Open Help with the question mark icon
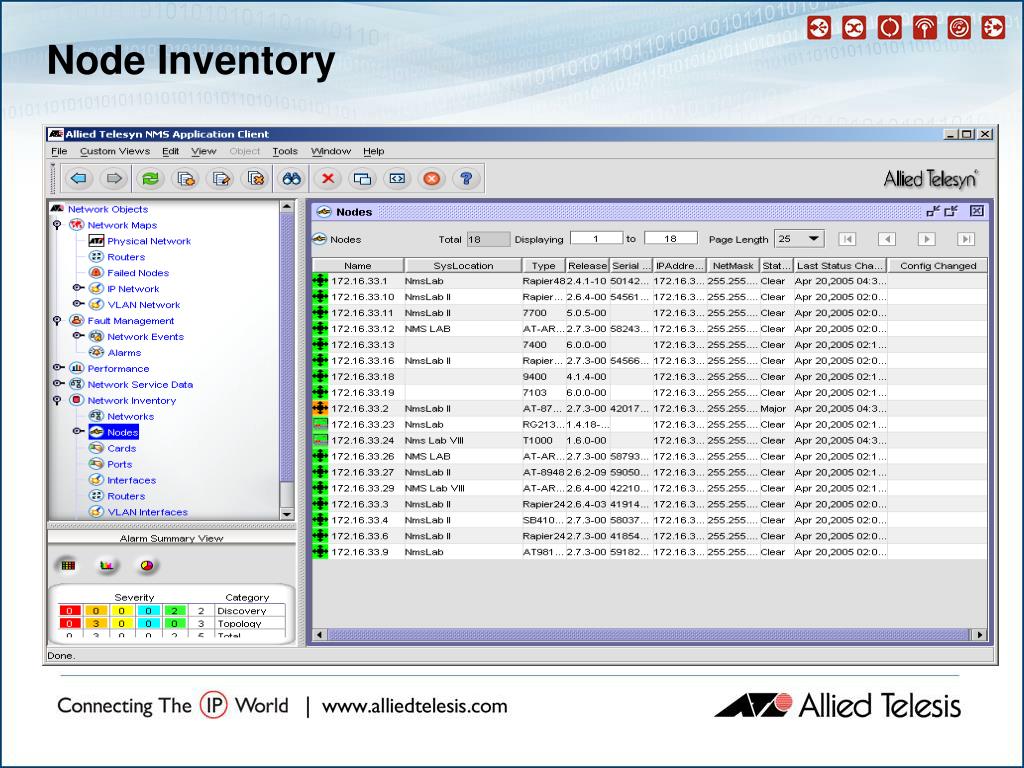Image resolution: width=1024 pixels, height=768 pixels. point(466,178)
